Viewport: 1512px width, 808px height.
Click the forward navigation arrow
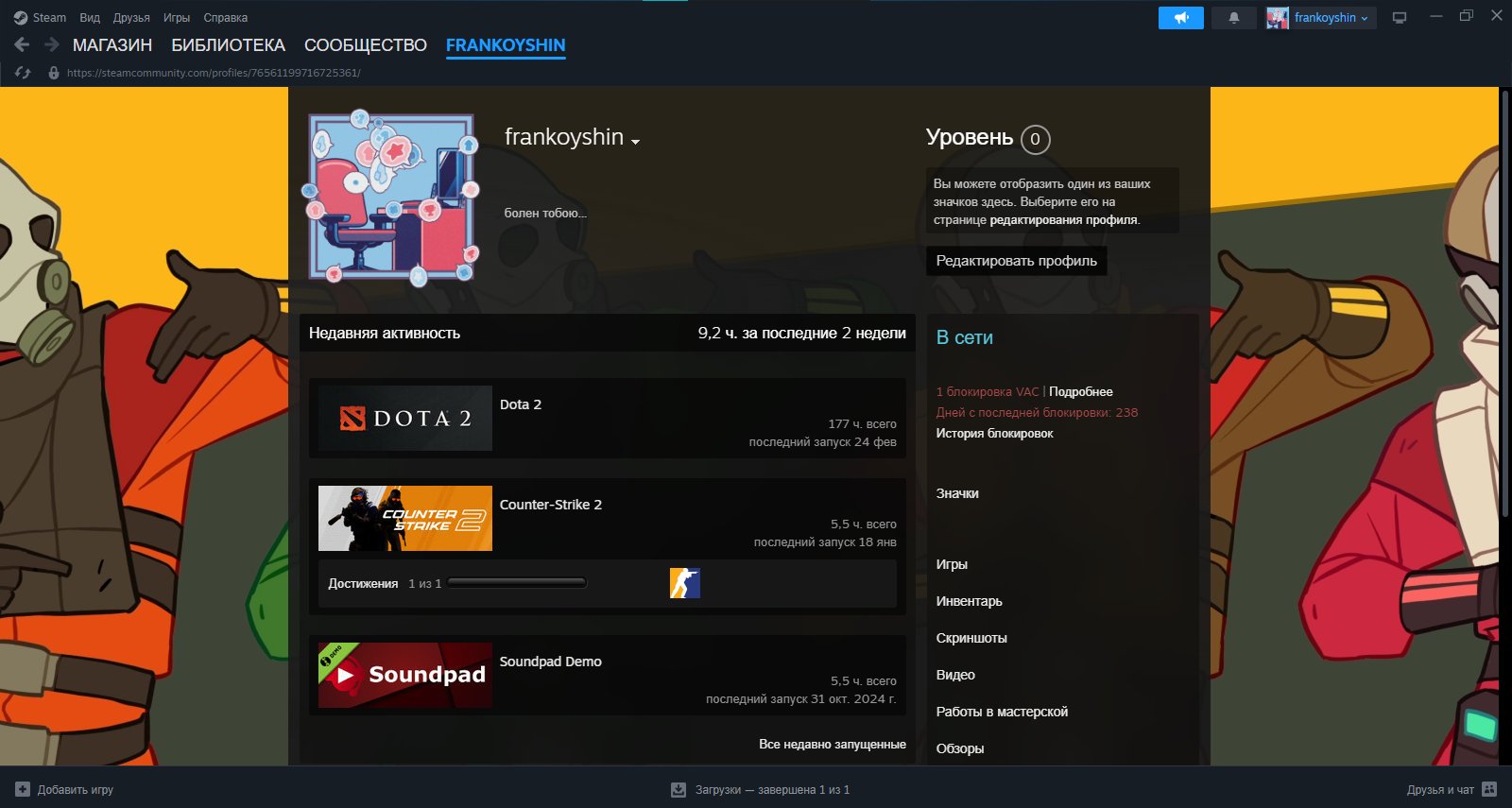pos(52,44)
